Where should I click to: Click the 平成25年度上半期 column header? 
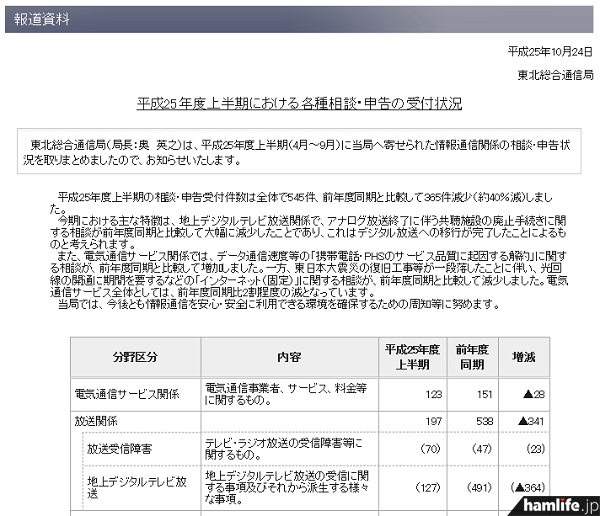coord(414,355)
